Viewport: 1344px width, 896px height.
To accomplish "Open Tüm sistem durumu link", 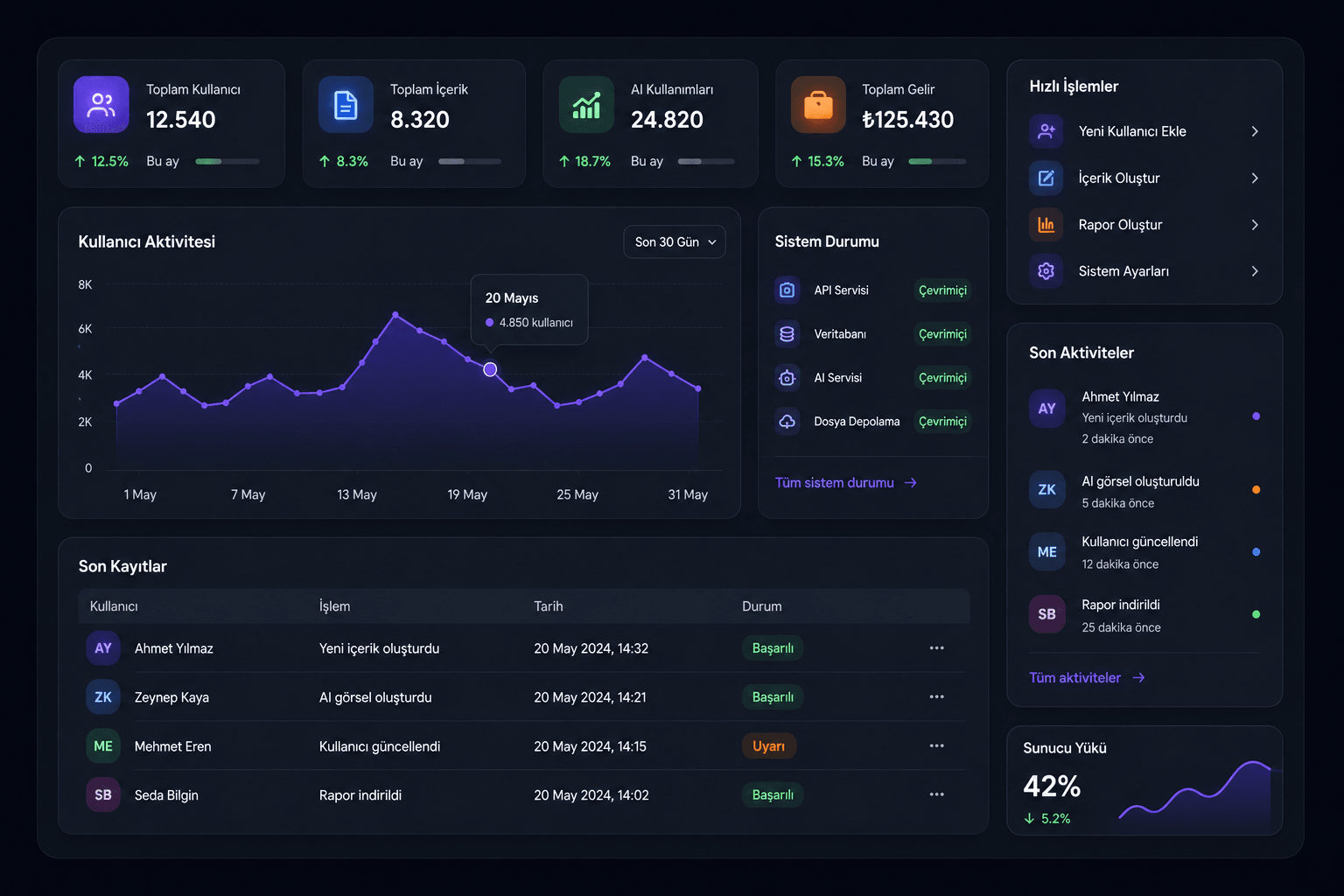I will pos(846,483).
